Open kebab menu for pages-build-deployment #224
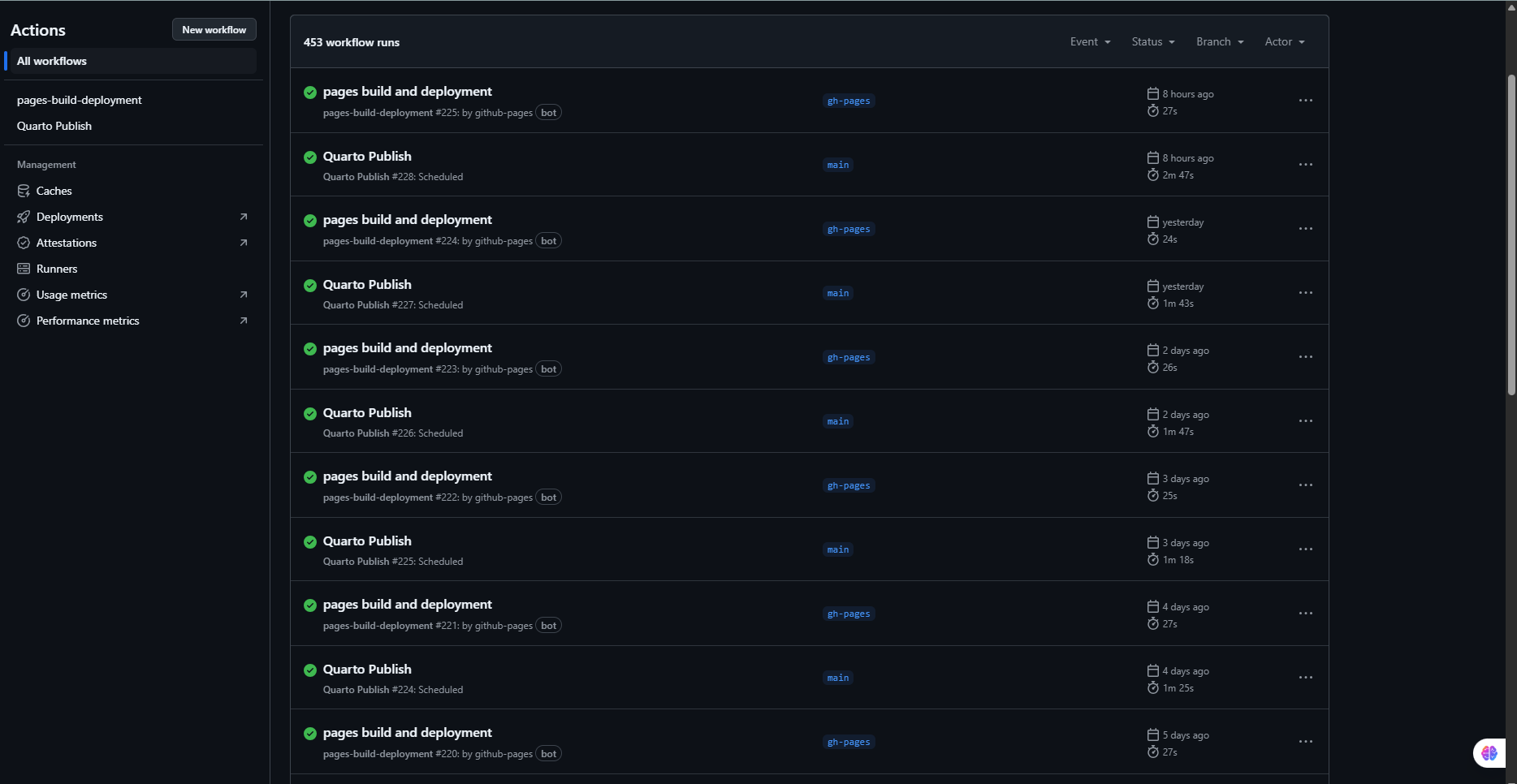This screenshot has width=1517, height=784. (1305, 229)
